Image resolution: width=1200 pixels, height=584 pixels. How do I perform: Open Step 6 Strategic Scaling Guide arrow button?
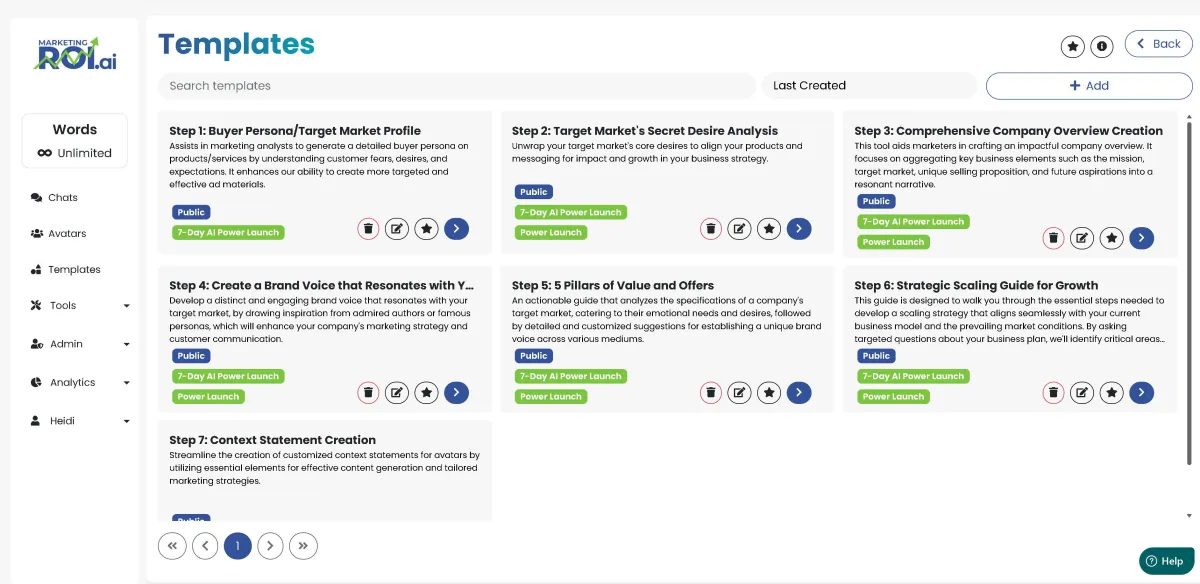(x=1141, y=393)
